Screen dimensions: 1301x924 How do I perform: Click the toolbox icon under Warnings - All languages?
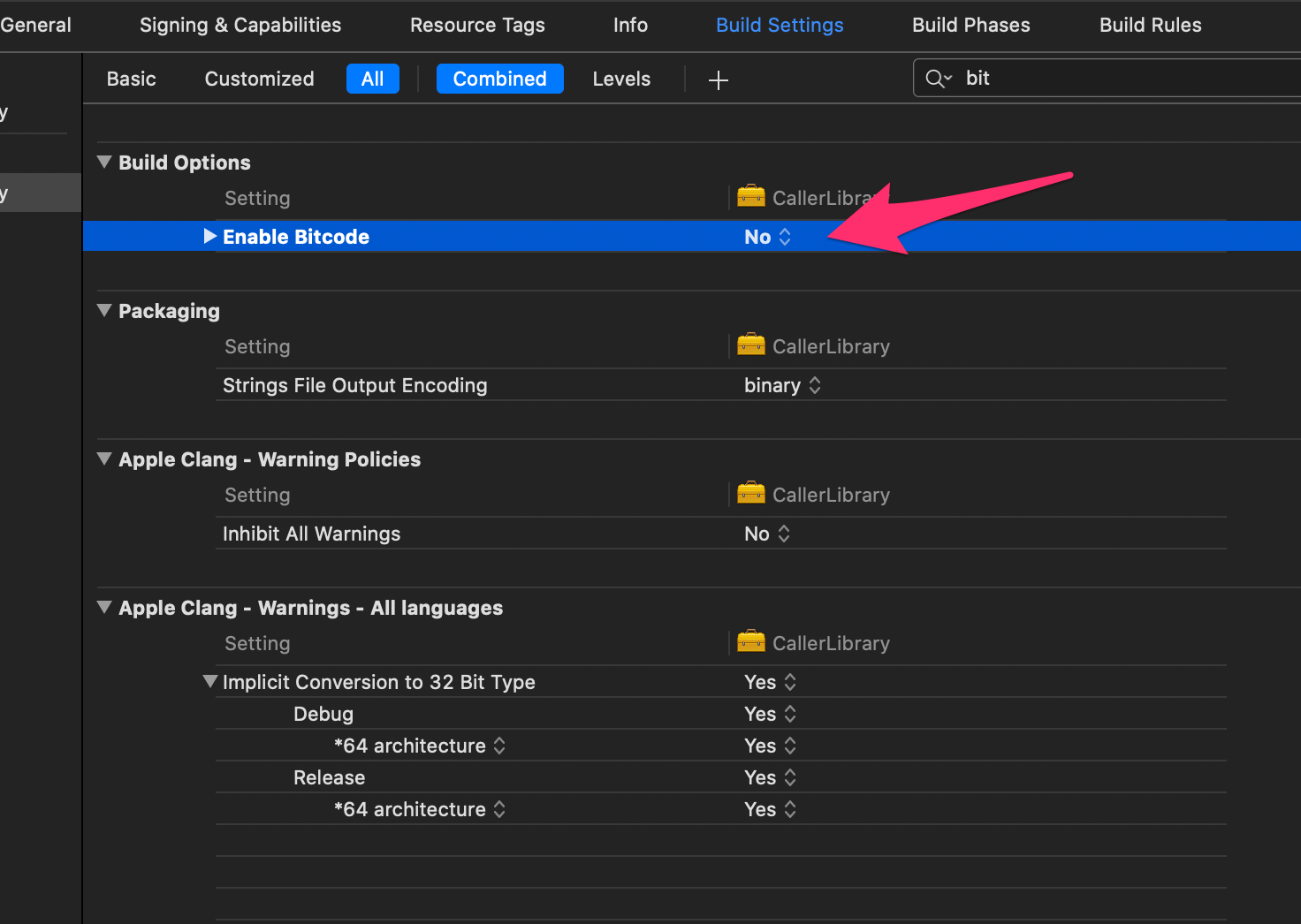751,641
